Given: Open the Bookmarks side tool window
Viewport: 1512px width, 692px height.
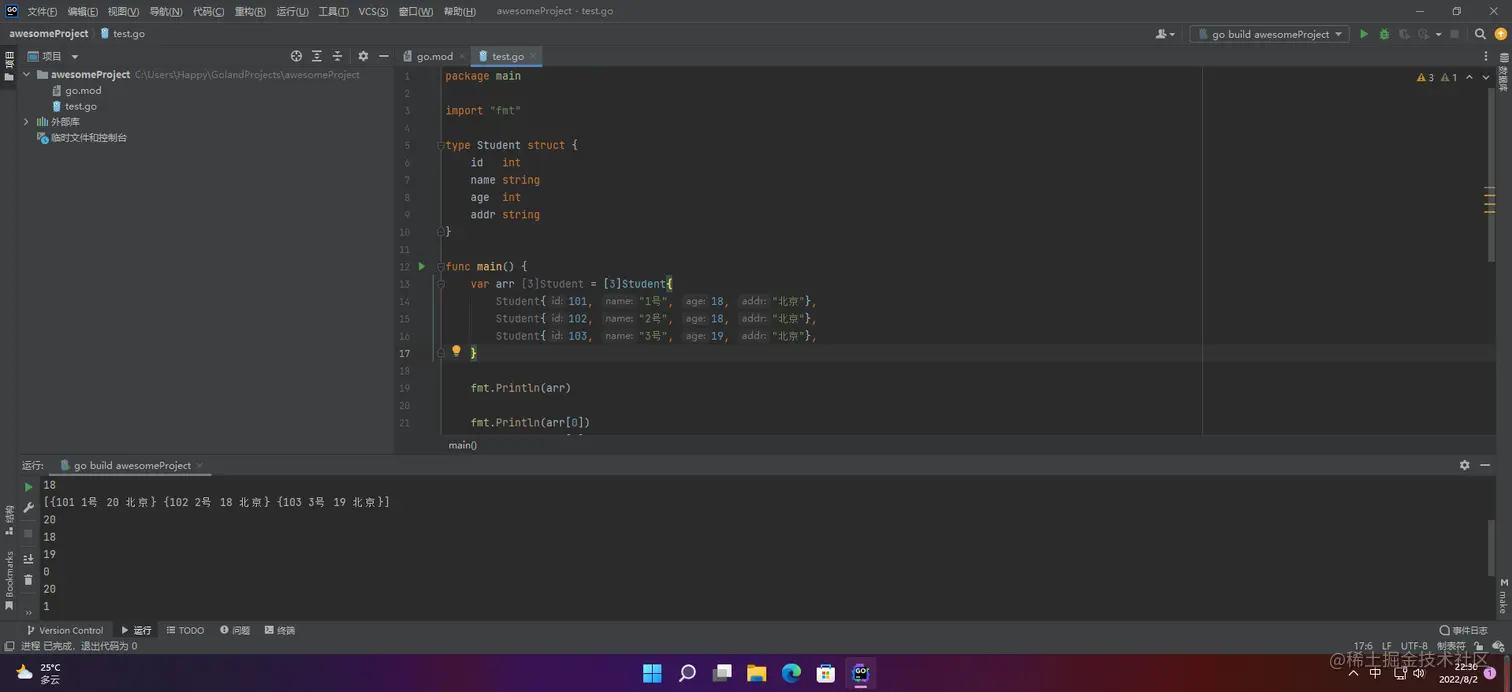Looking at the screenshot, I should (x=9, y=580).
